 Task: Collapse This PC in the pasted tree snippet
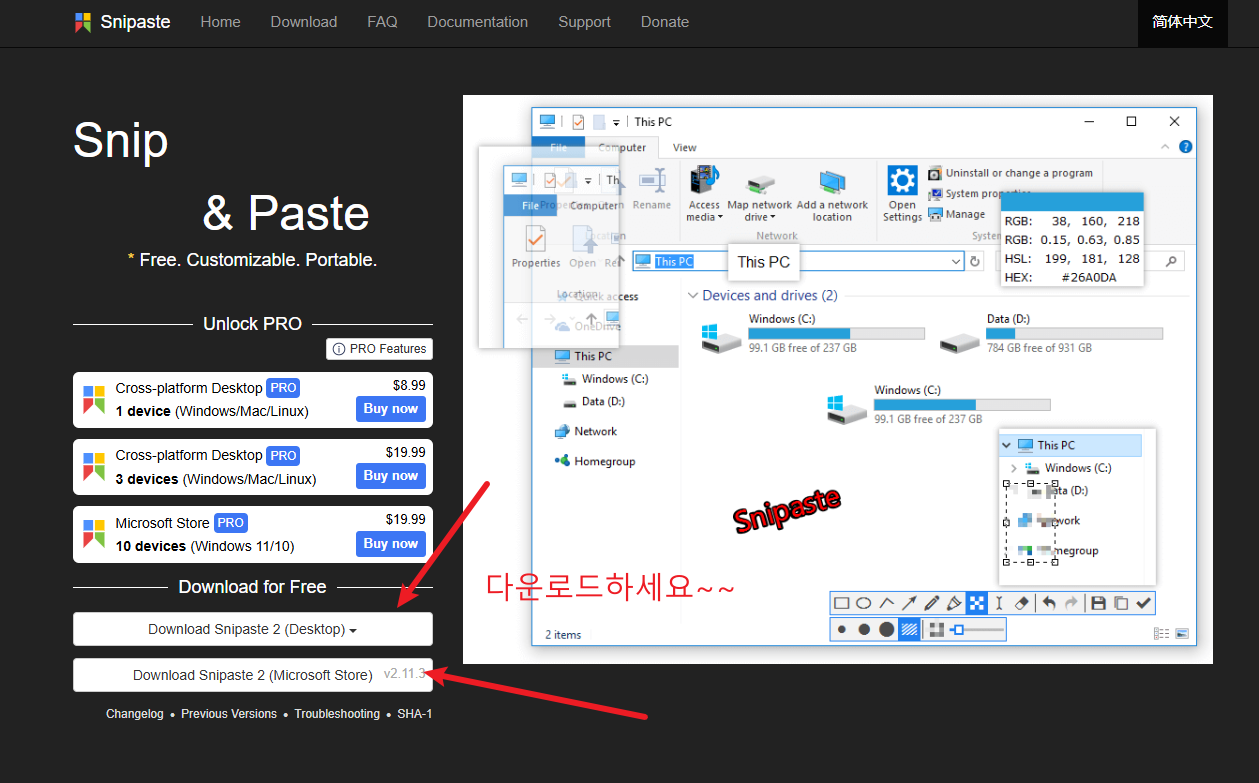point(1008,445)
